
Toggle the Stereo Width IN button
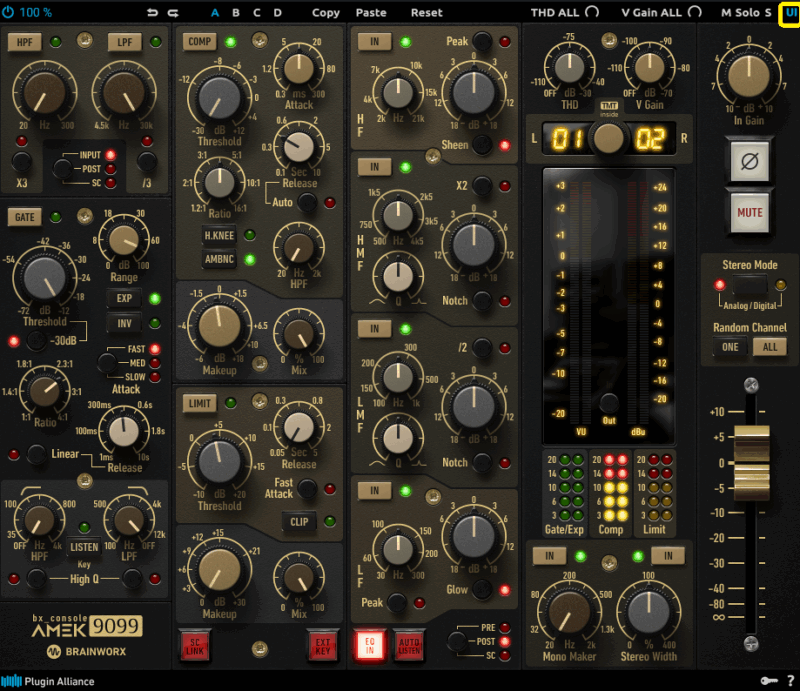point(668,556)
